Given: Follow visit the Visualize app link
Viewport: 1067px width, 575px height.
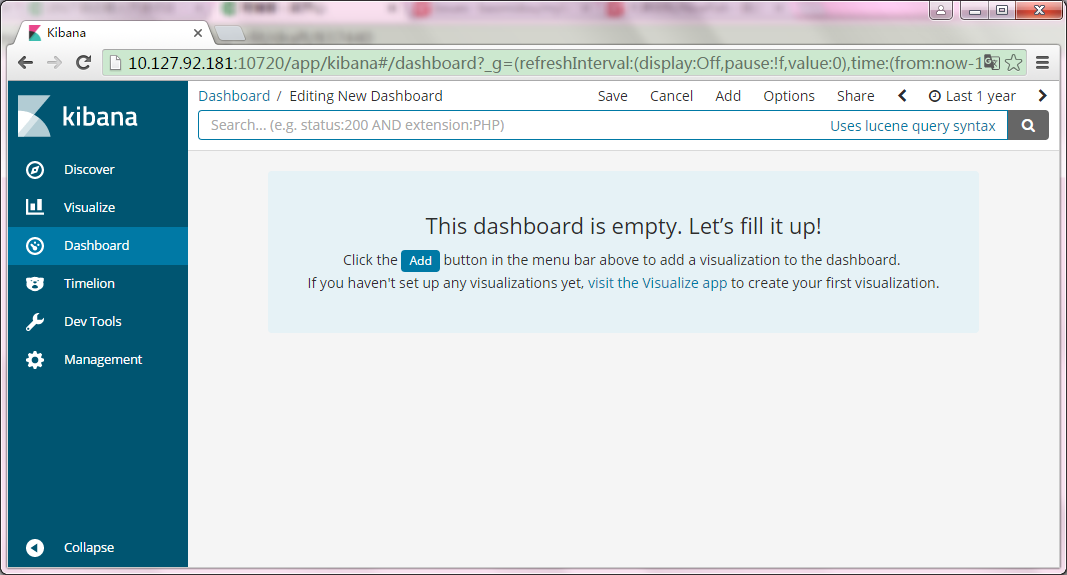Looking at the screenshot, I should 657,283.
